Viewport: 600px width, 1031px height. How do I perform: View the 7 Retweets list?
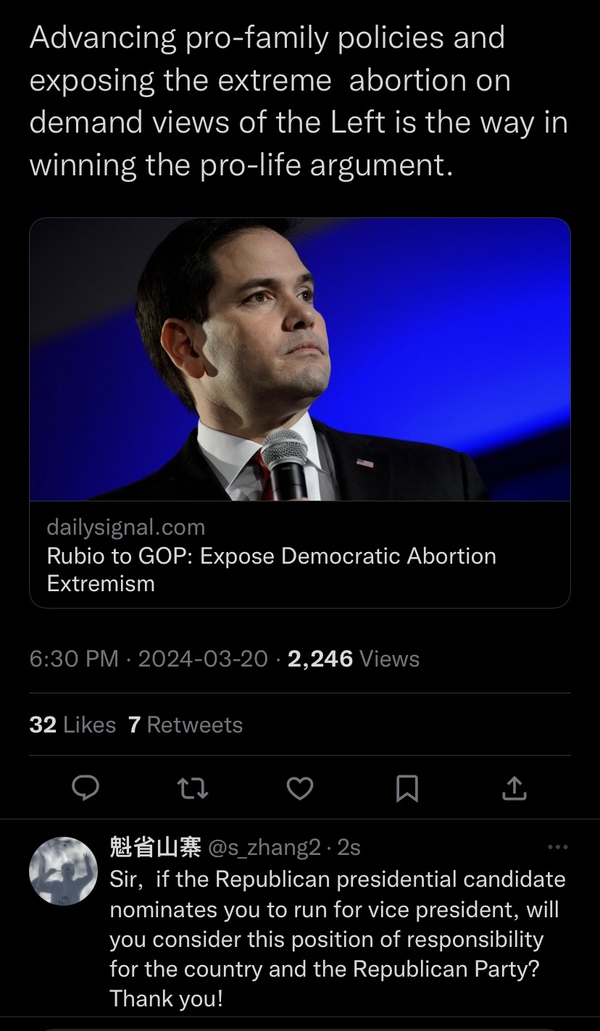(x=185, y=724)
